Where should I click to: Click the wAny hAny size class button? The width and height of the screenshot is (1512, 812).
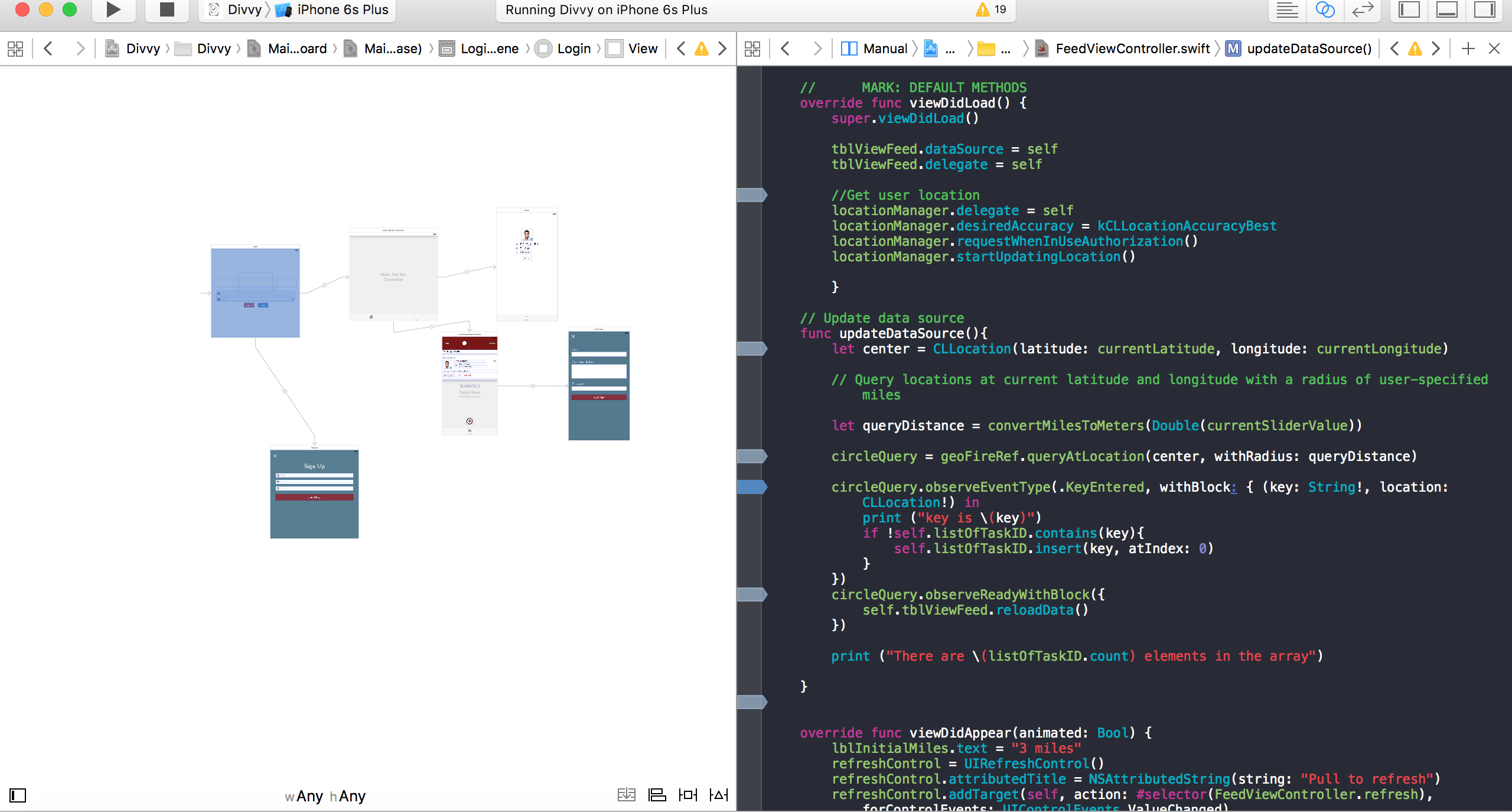pyautogui.click(x=325, y=796)
